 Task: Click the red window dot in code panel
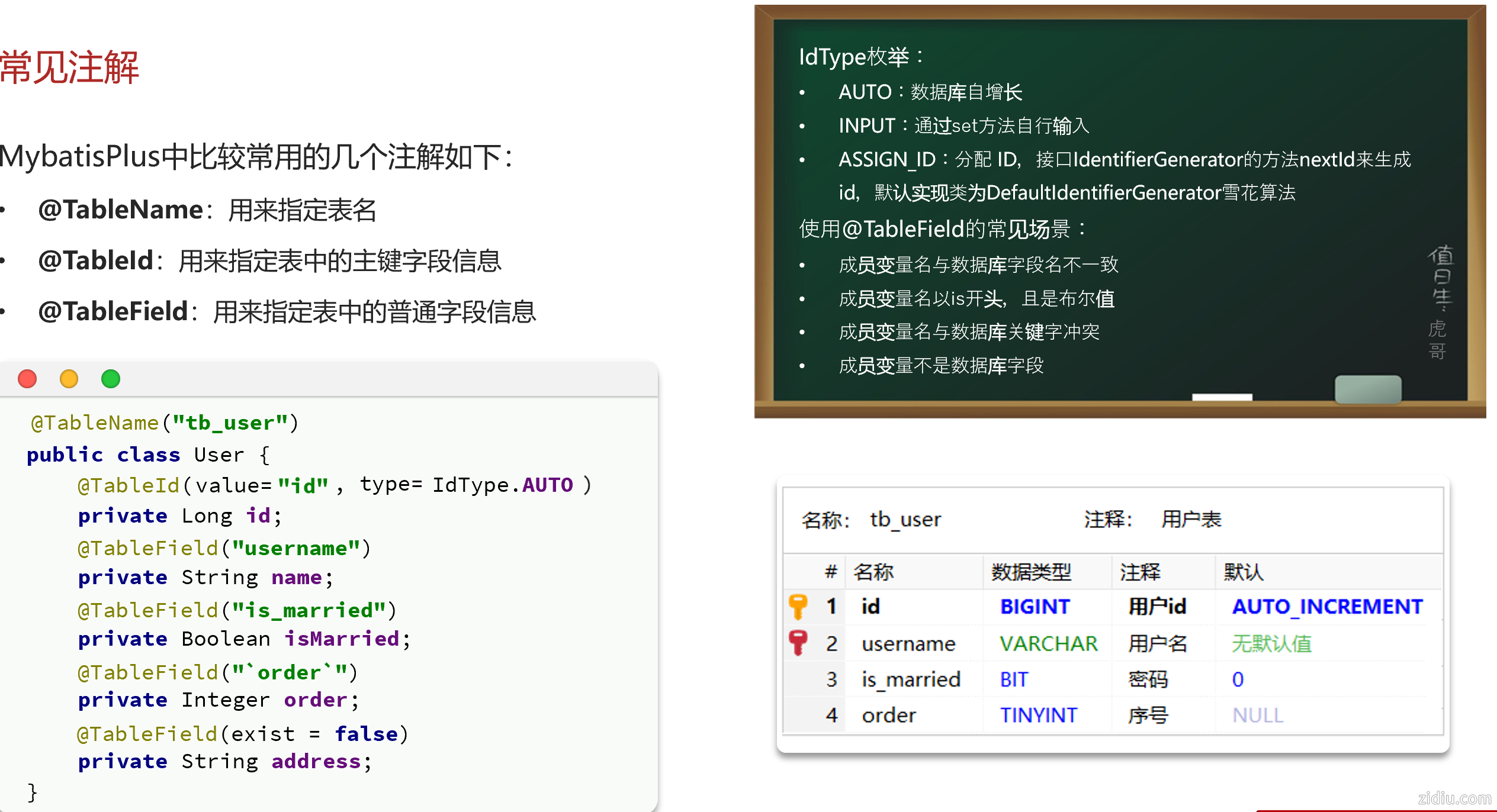pyautogui.click(x=27, y=379)
